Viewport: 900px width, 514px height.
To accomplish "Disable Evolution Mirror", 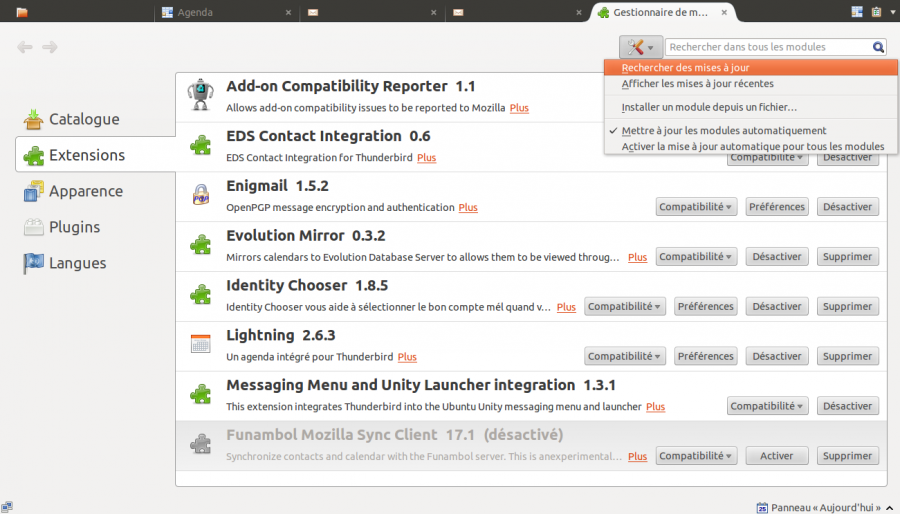I will coord(777,257).
